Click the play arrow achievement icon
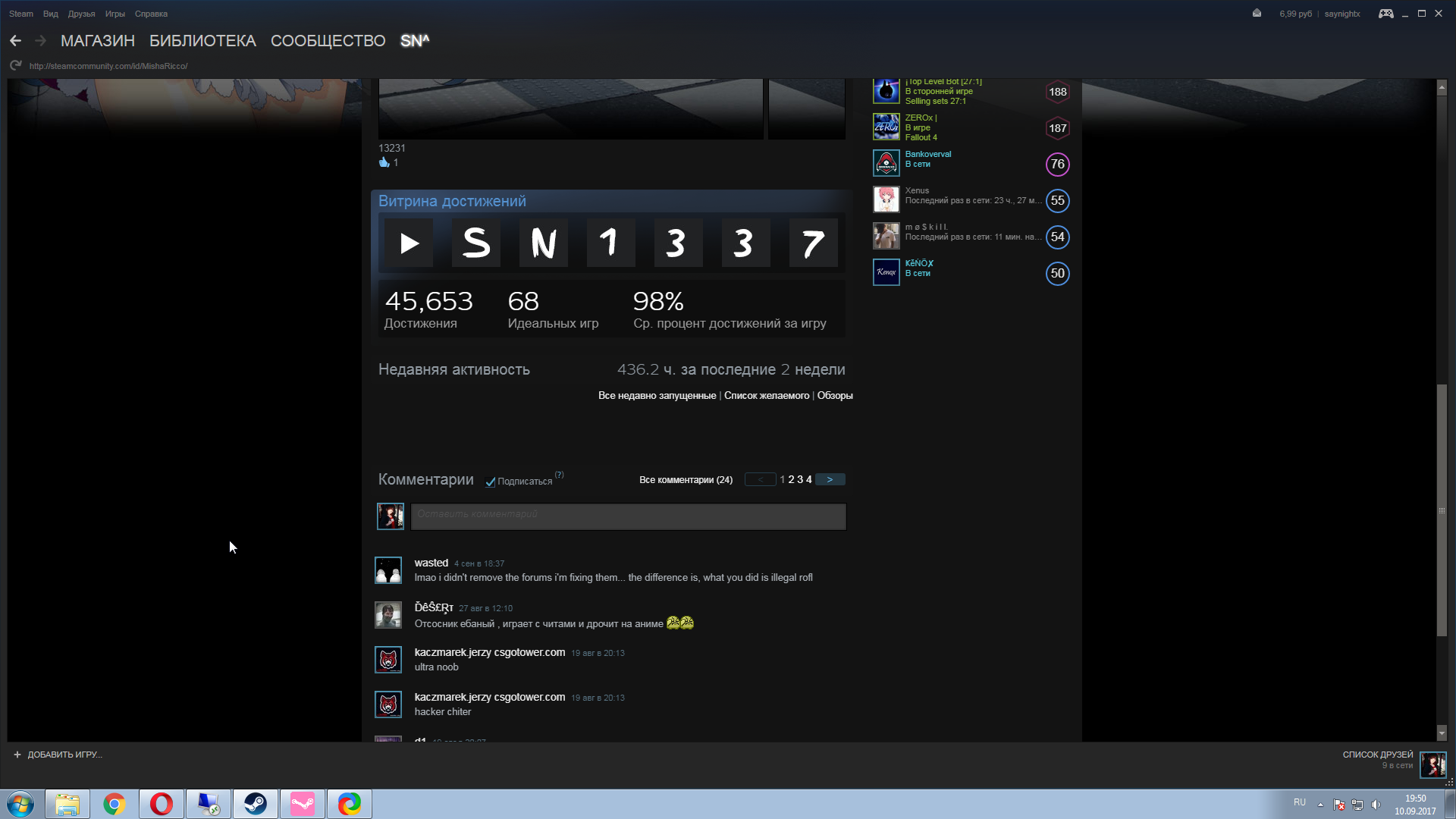Viewport: 1456px width, 819px height. (409, 243)
